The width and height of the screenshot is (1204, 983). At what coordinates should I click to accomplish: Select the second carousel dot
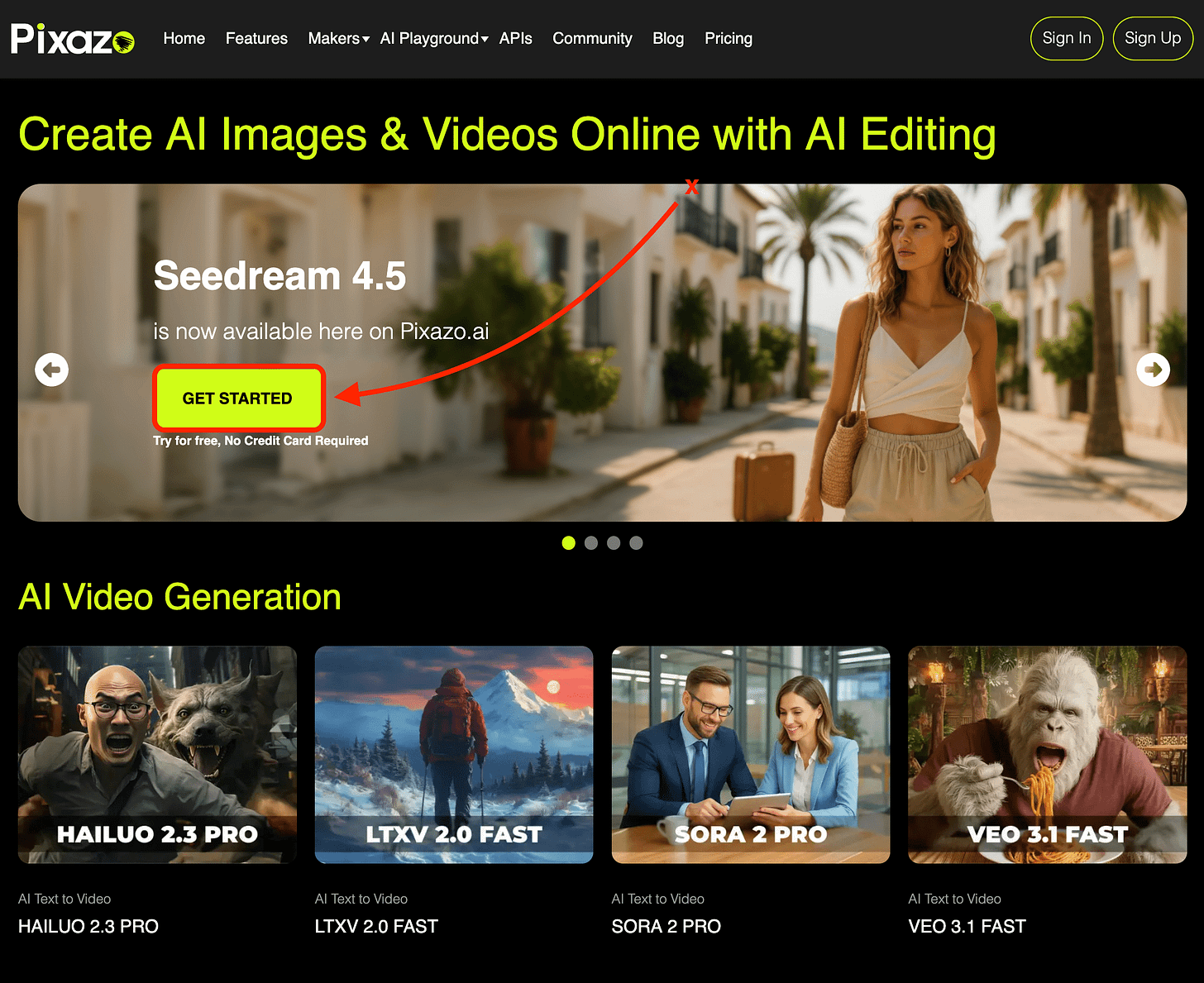[x=590, y=543]
